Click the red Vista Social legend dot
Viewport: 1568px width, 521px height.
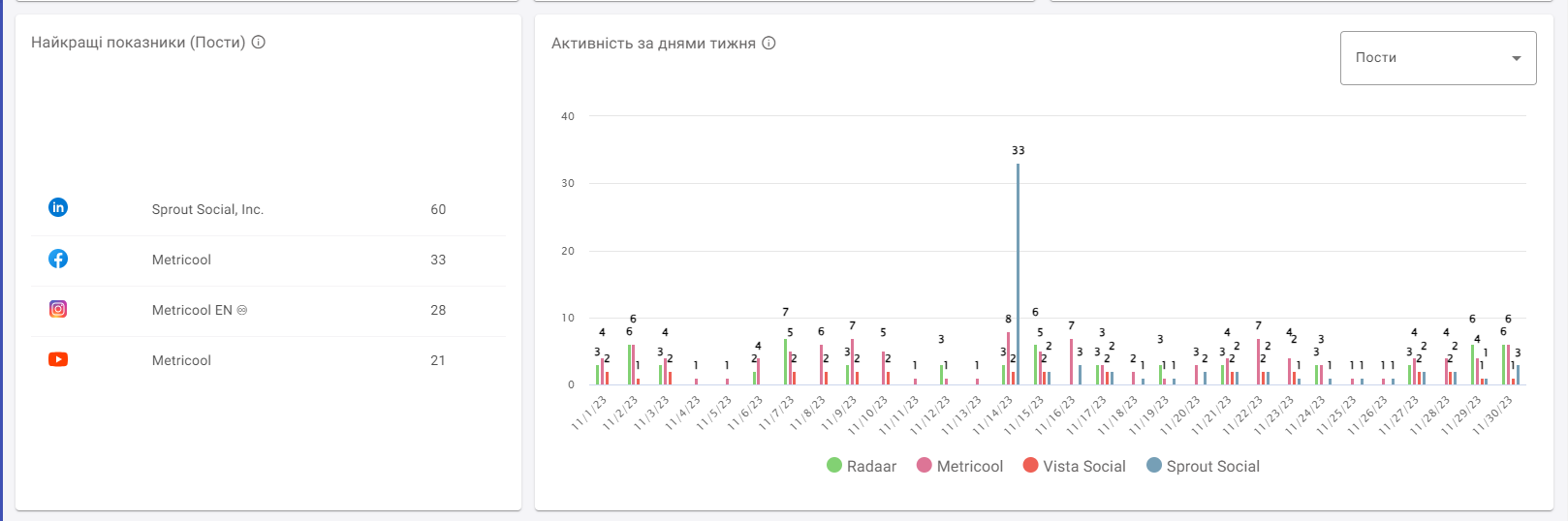point(1030,465)
